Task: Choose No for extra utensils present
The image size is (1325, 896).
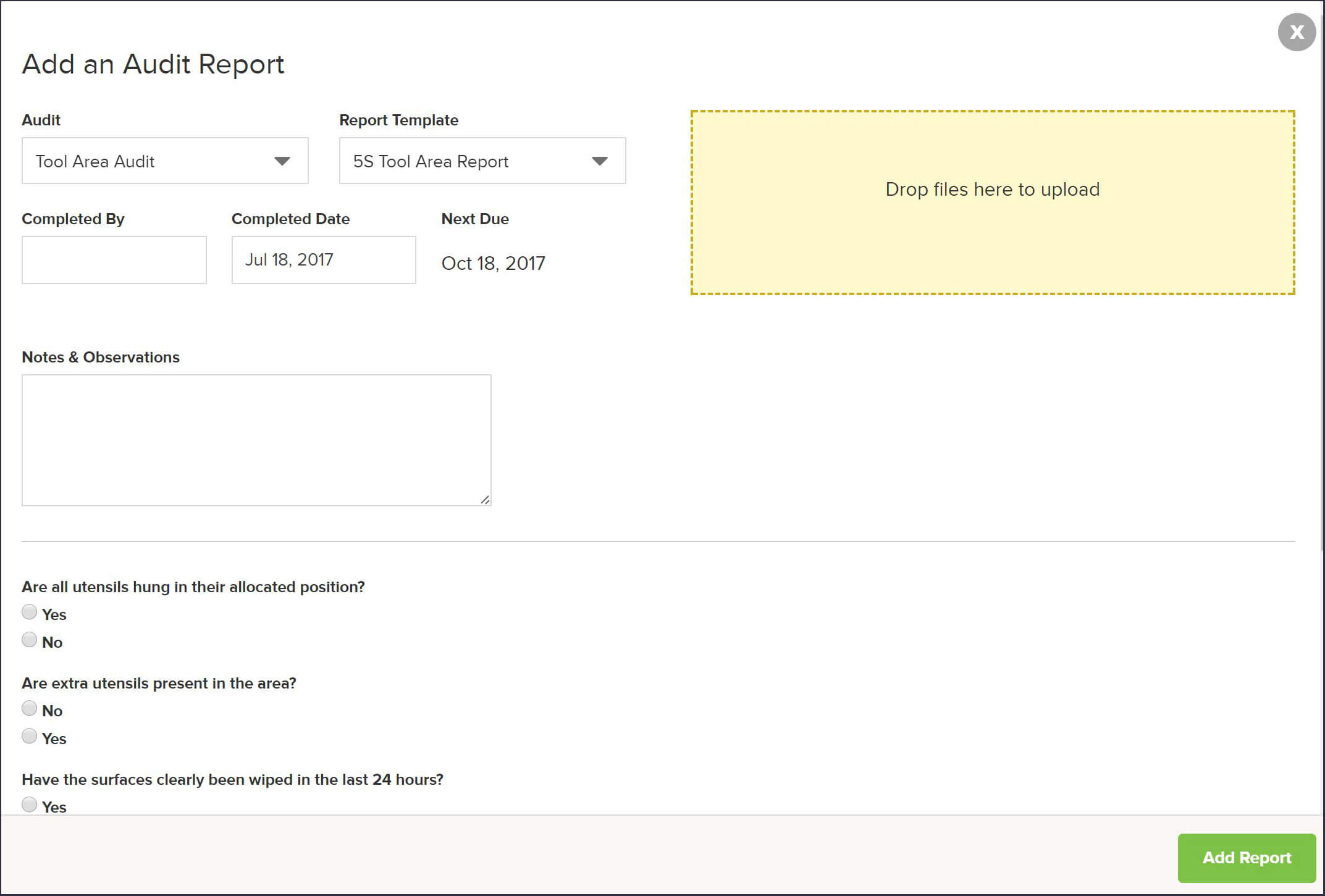Action: coord(29,708)
